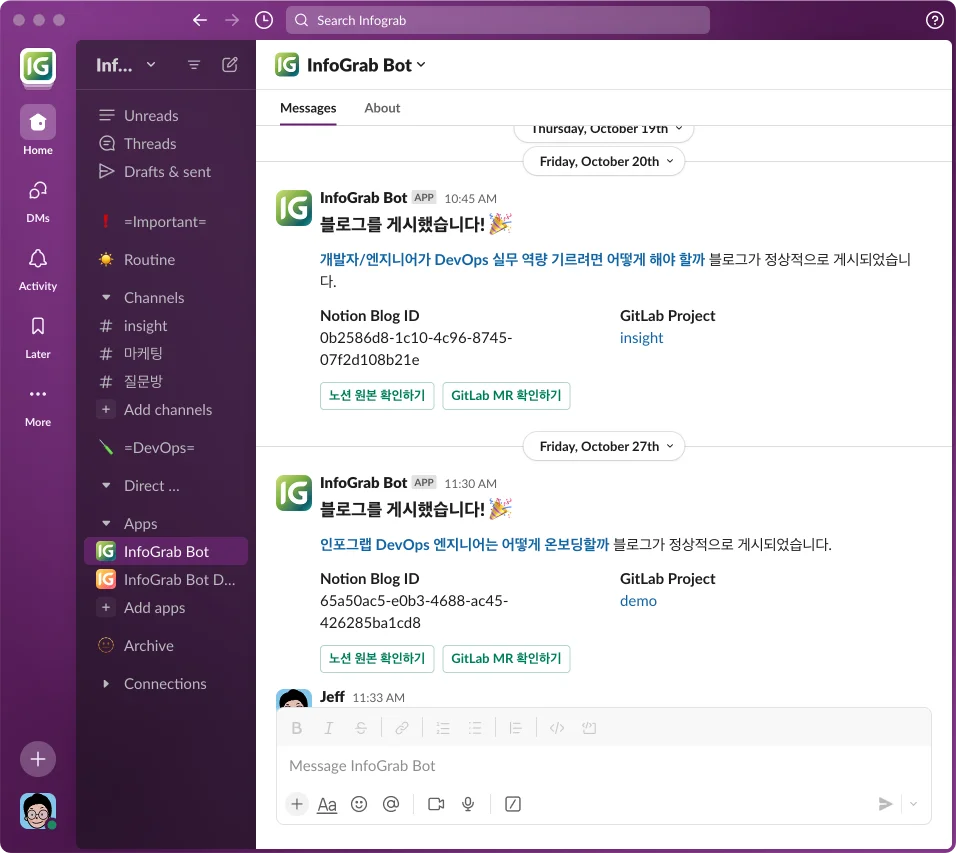
Task: Open the compose new message icon
Action: tap(229, 64)
